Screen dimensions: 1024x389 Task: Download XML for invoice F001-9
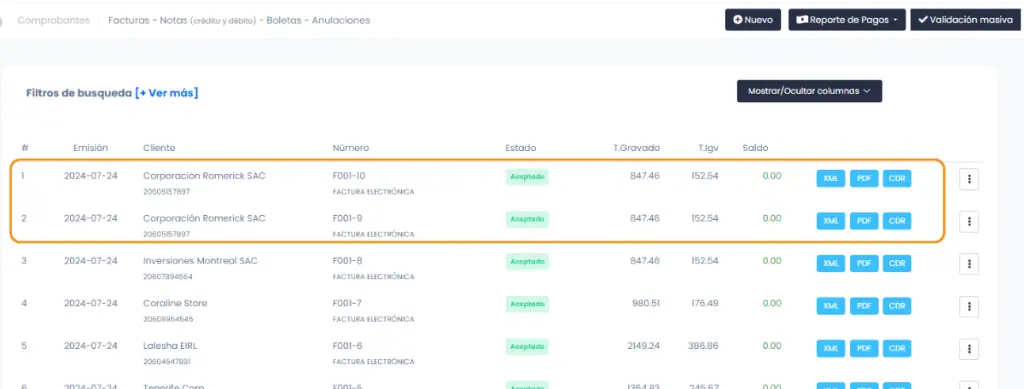pos(831,221)
